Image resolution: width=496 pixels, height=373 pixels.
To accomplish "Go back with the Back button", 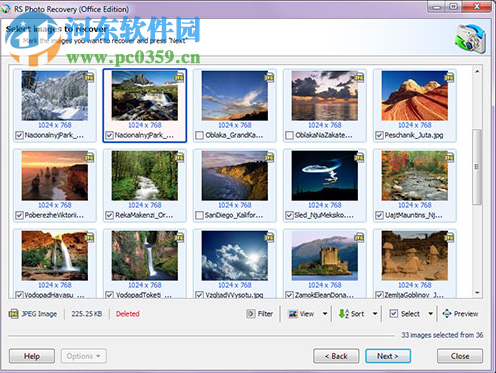I will (x=336, y=356).
